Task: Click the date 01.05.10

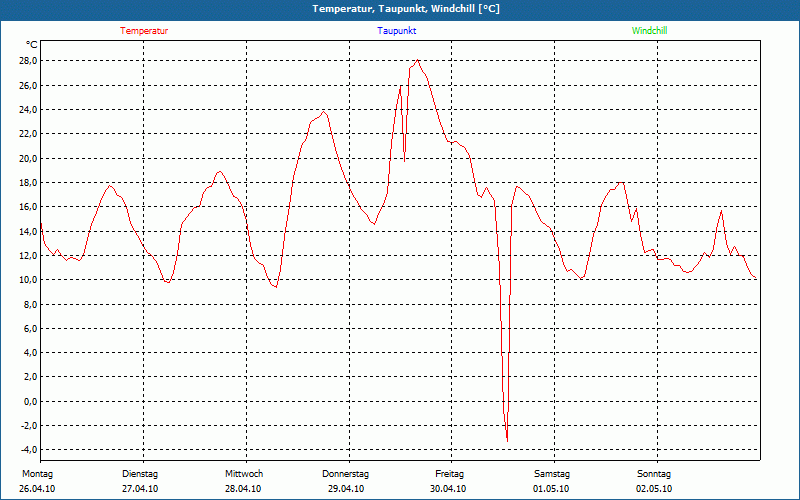Action: (551, 489)
